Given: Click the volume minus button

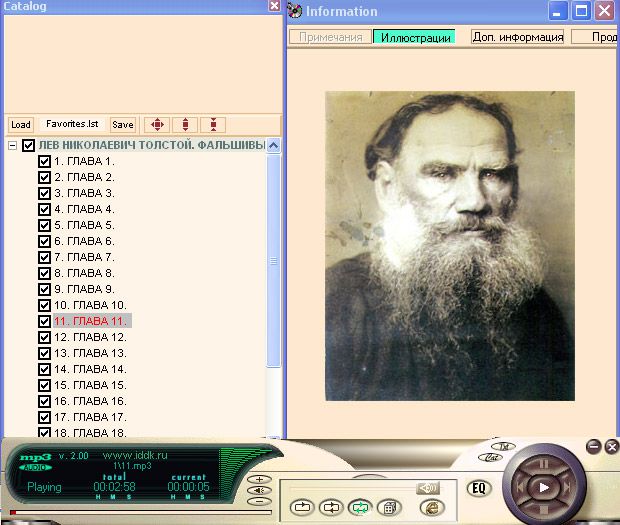Looking at the screenshot, I should [x=260, y=501].
